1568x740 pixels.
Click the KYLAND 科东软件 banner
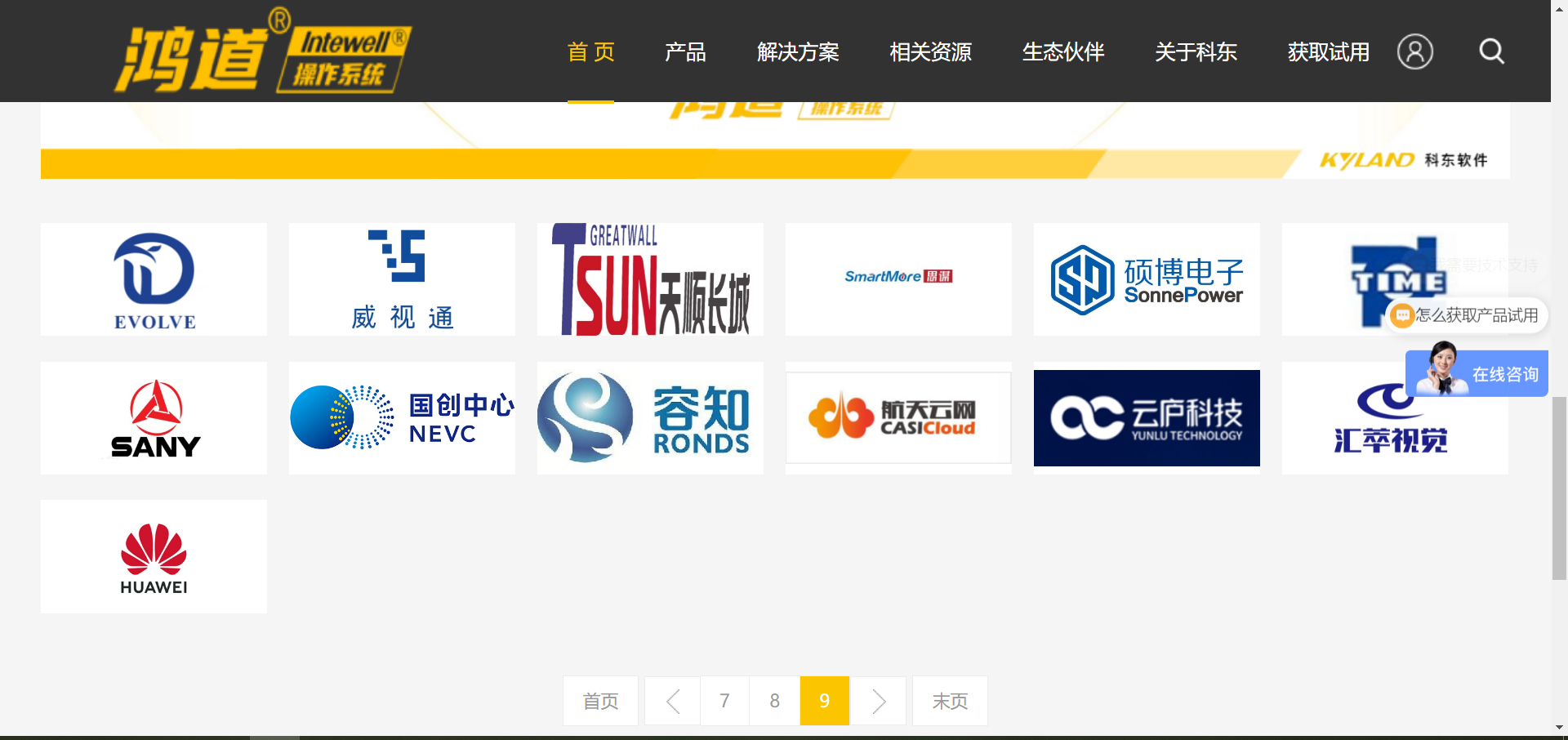[x=775, y=140]
